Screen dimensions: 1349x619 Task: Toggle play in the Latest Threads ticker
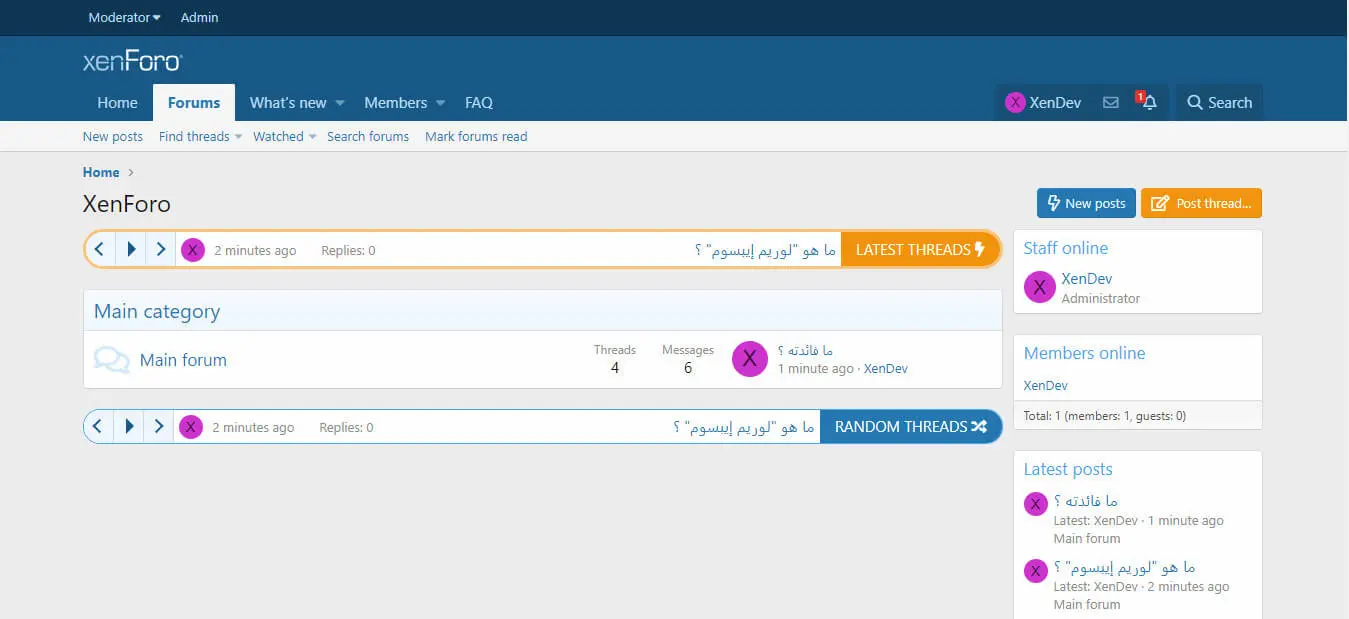point(131,250)
